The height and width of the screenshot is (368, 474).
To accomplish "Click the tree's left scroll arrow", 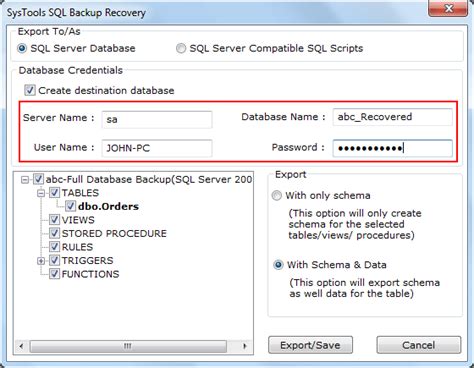I will pos(21,346).
